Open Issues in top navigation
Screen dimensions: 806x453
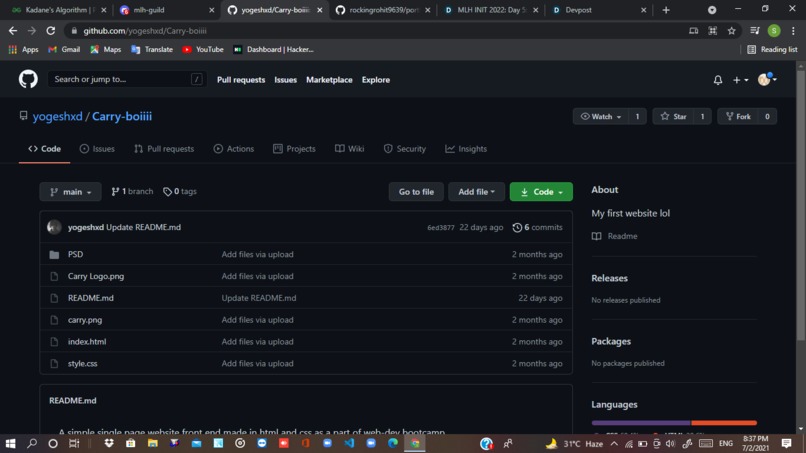click(x=285, y=80)
